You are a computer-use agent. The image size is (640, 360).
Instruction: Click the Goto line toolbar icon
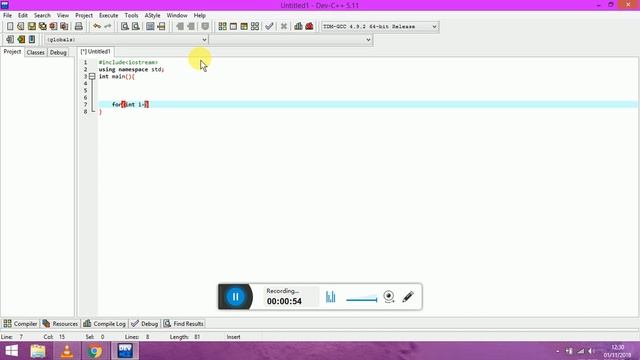pyautogui.click(x=161, y=27)
